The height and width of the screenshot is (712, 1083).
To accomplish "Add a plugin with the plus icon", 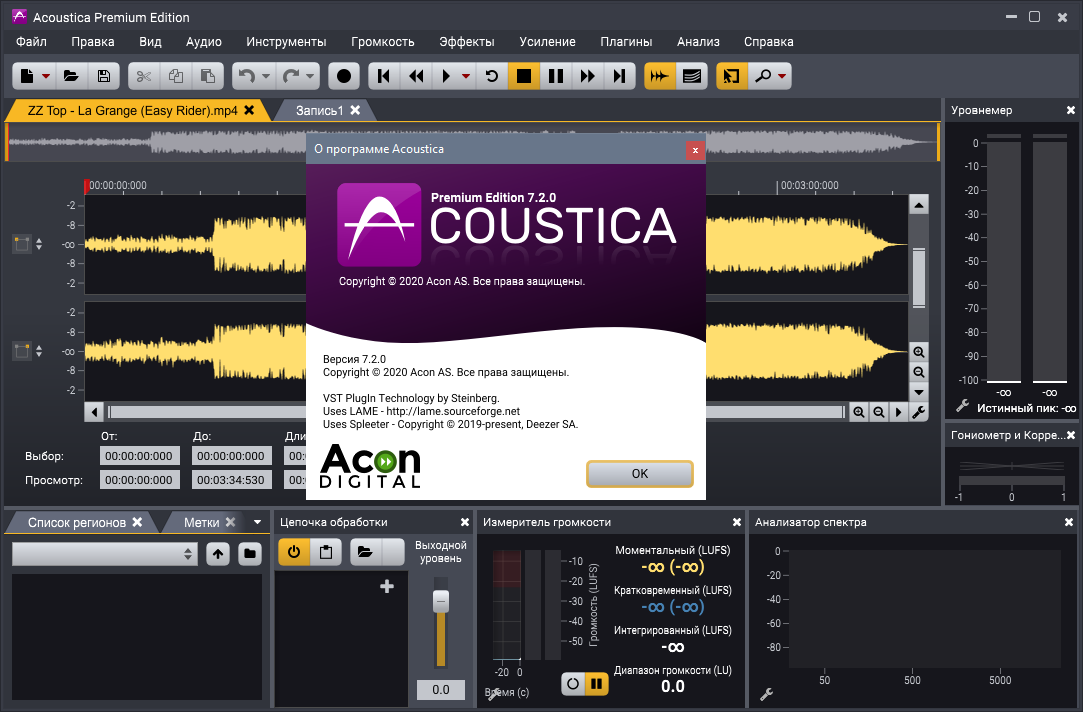I will pos(387,586).
